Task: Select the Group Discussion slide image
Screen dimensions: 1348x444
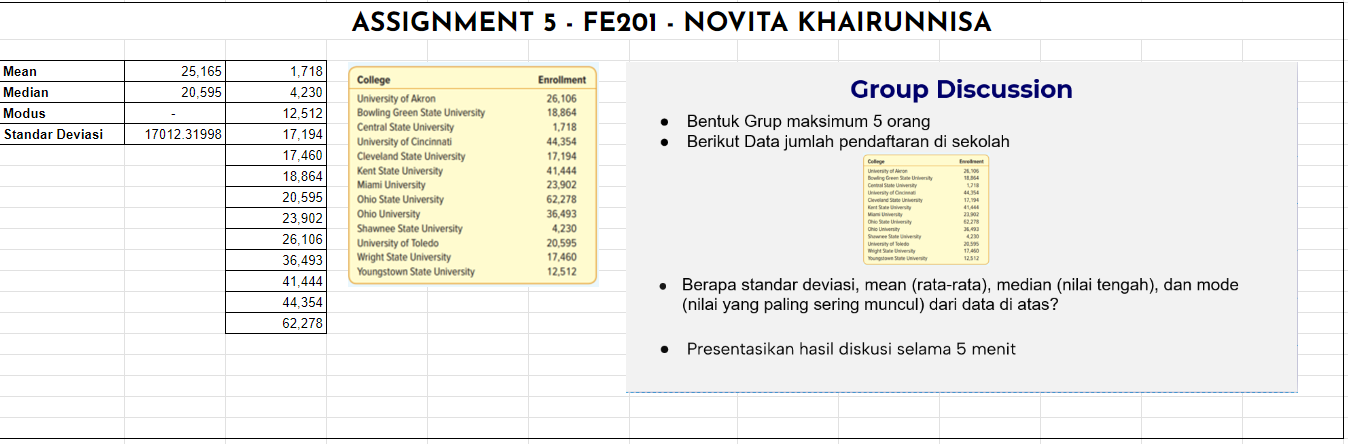Action: 961,227
